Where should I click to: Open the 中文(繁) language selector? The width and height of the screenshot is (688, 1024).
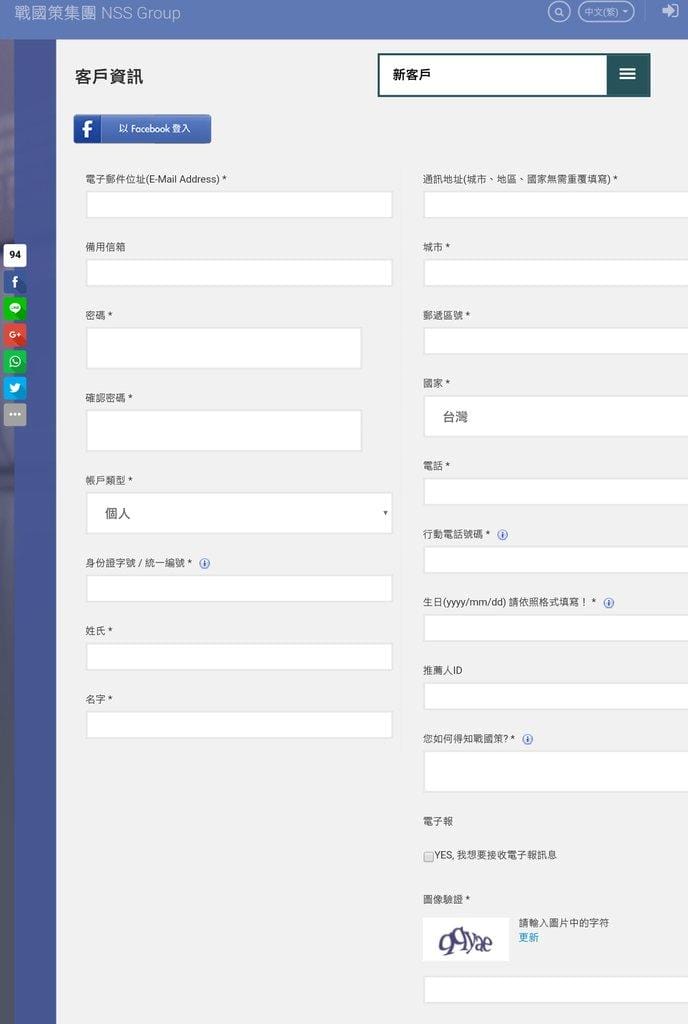[x=606, y=12]
